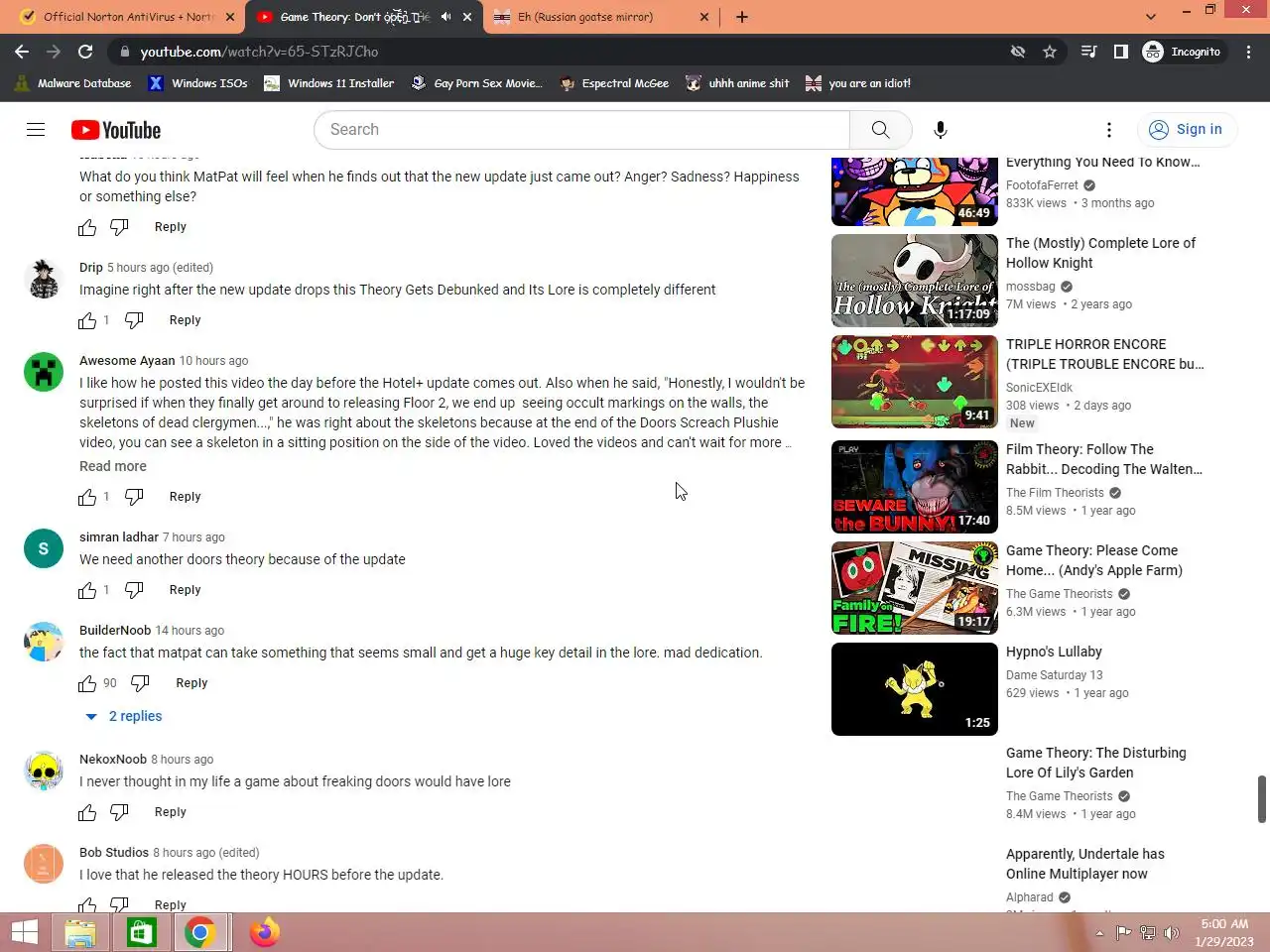Dislike Drip's comment

click(x=134, y=320)
